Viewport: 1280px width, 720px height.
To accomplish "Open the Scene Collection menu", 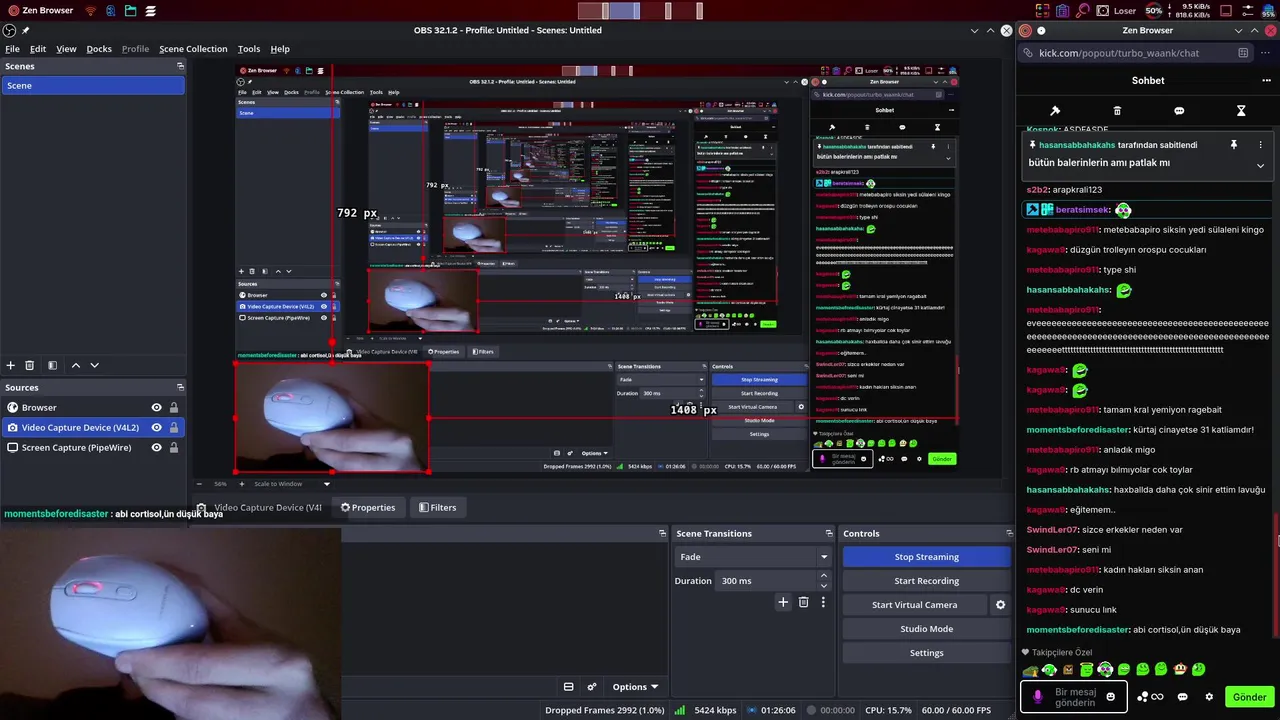I will [x=193, y=49].
